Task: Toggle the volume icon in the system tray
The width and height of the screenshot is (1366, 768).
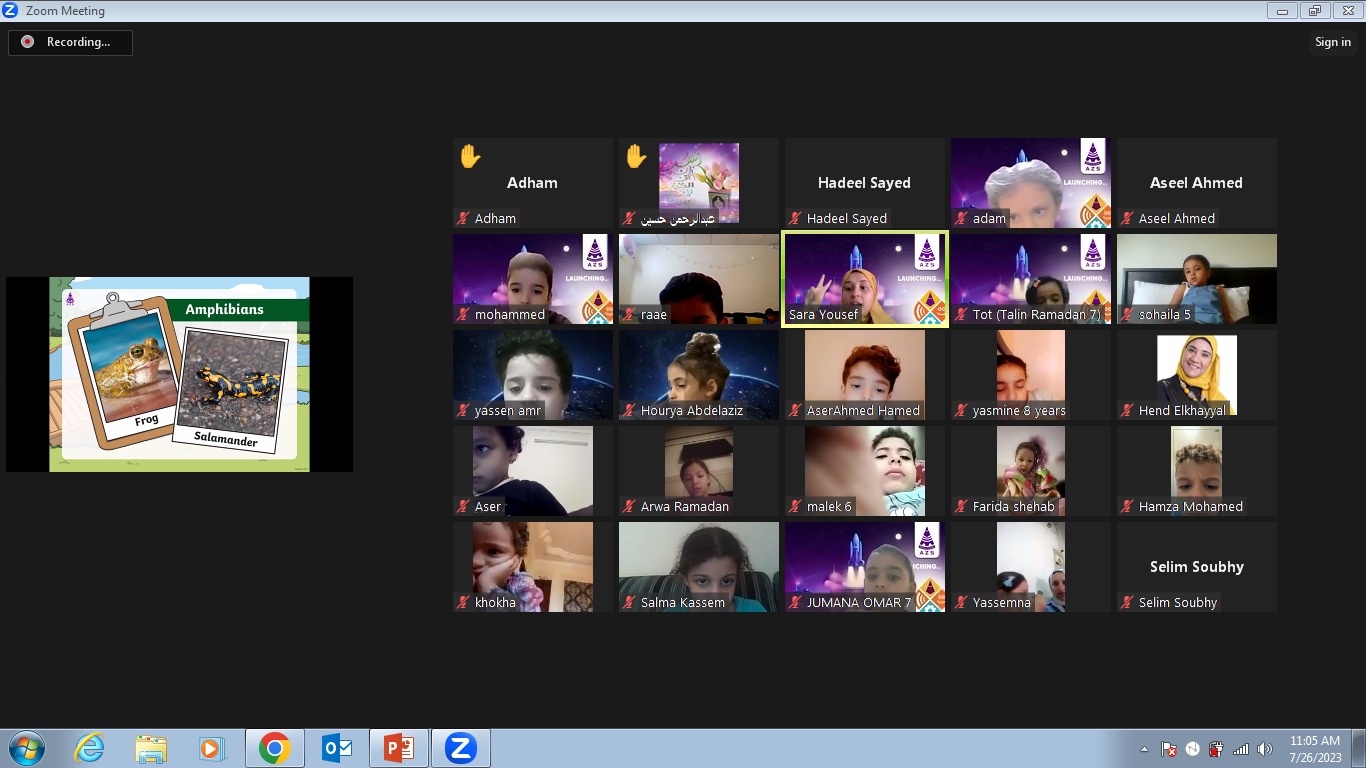Action: pyautogui.click(x=1265, y=749)
